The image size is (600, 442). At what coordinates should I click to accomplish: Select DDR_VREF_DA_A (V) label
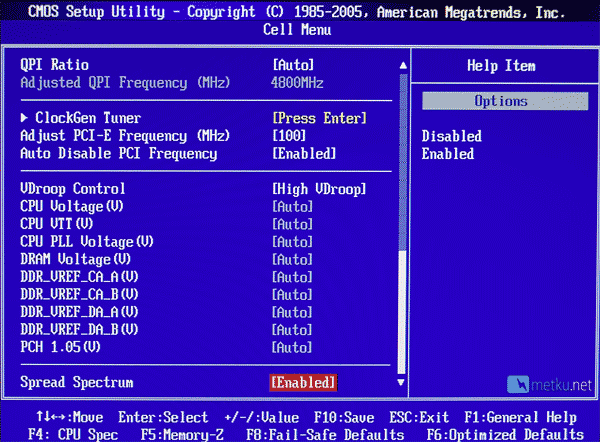[79, 312]
